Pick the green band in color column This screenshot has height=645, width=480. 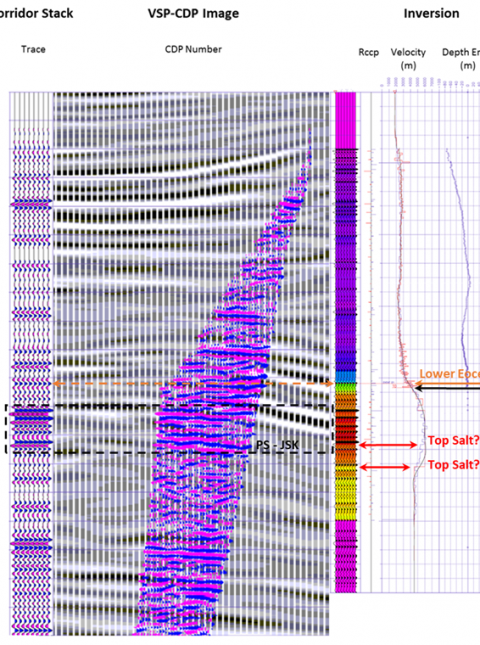[346, 387]
